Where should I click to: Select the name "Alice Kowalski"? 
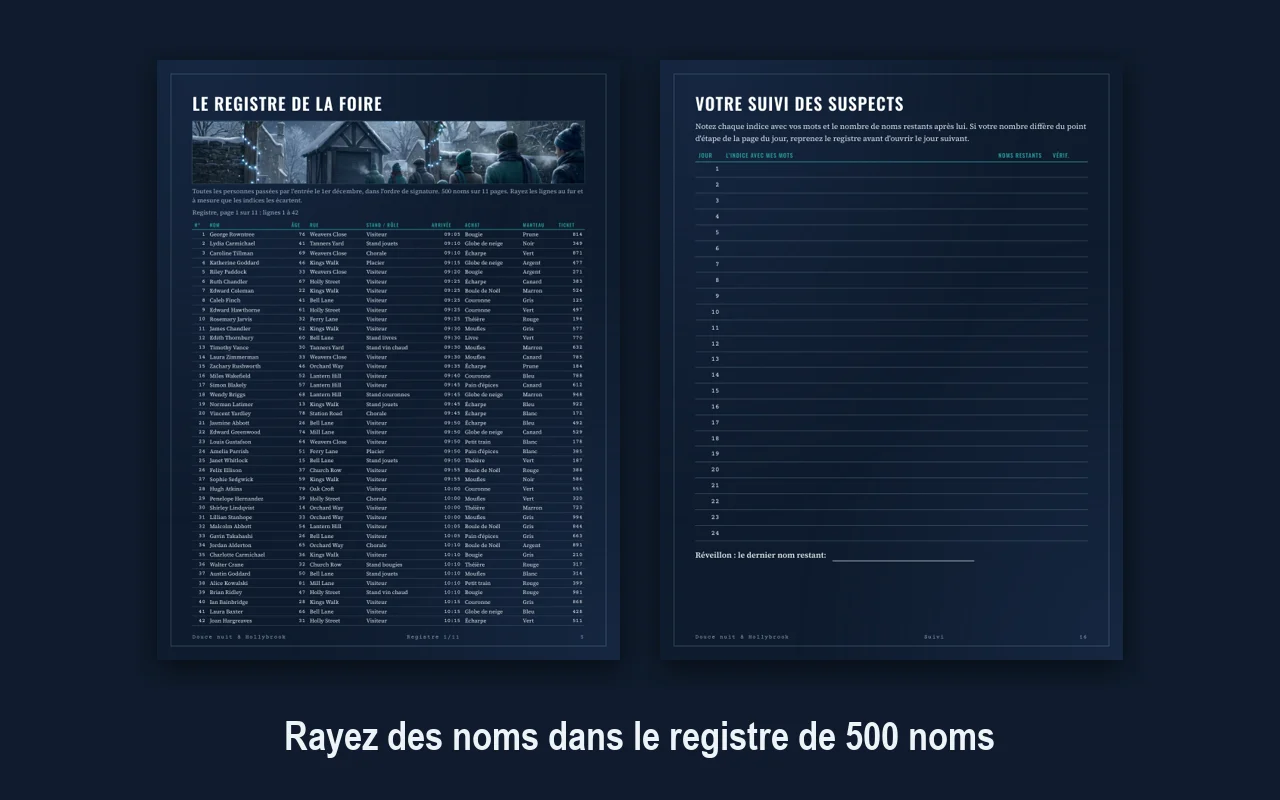coord(229,583)
